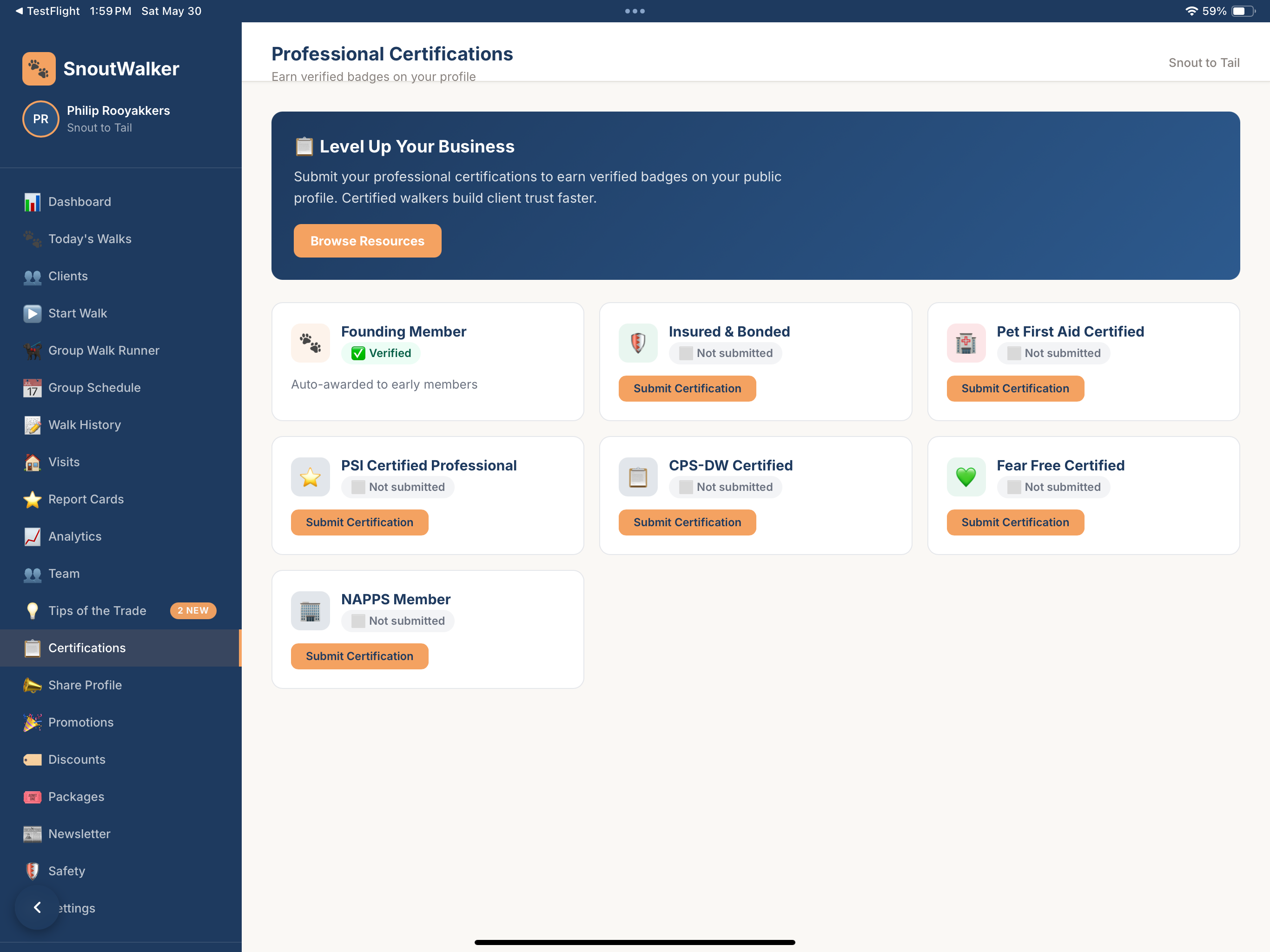The height and width of the screenshot is (952, 1270).
Task: Click the Level Up Your Business heading
Action: pyautogui.click(x=417, y=147)
